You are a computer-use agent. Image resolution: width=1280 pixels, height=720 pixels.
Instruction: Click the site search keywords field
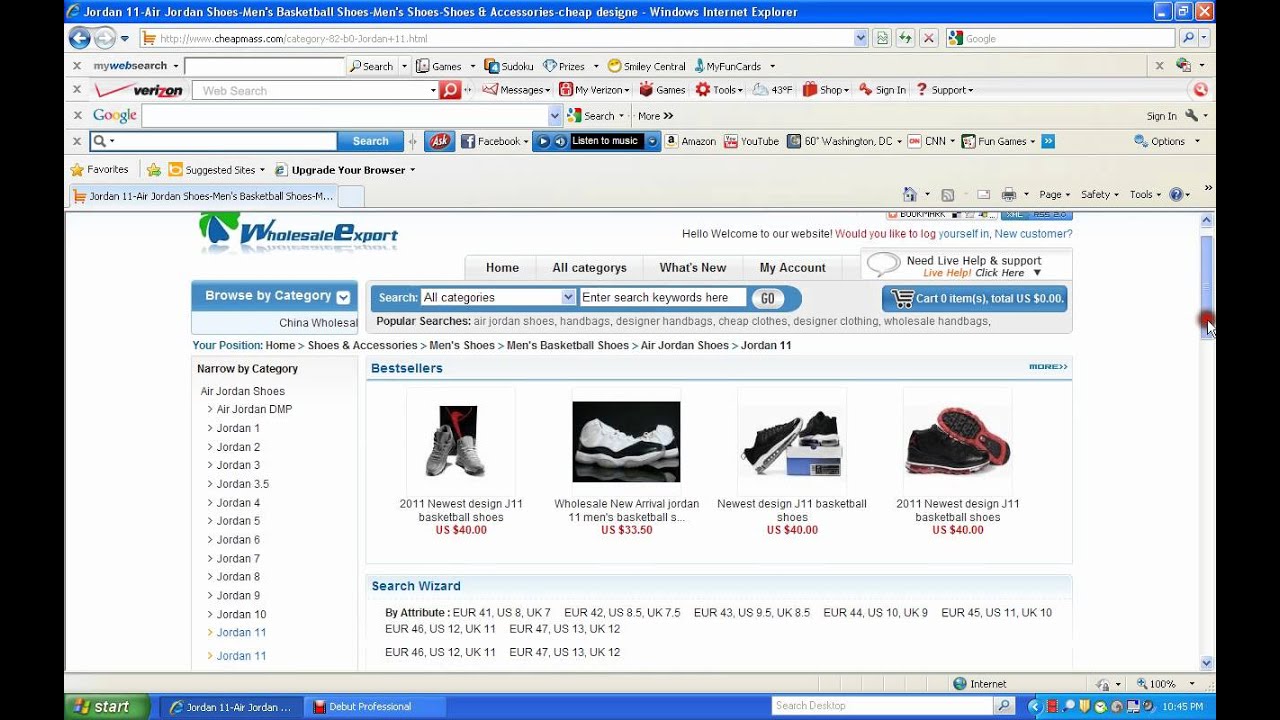(662, 297)
